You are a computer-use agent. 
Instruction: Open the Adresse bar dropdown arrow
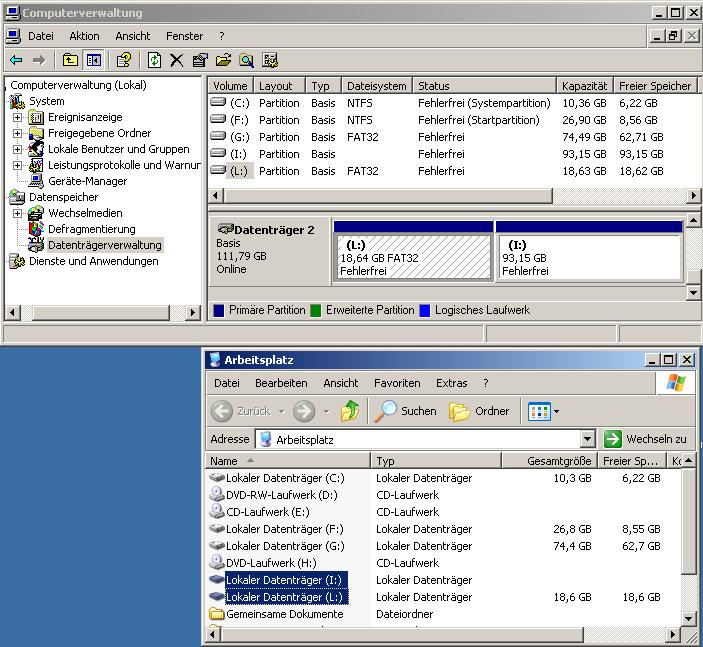point(588,439)
